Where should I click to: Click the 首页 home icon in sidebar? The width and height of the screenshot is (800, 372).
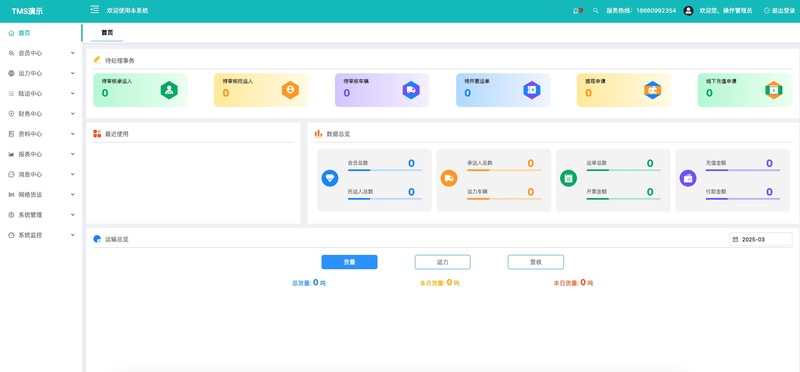pos(11,33)
